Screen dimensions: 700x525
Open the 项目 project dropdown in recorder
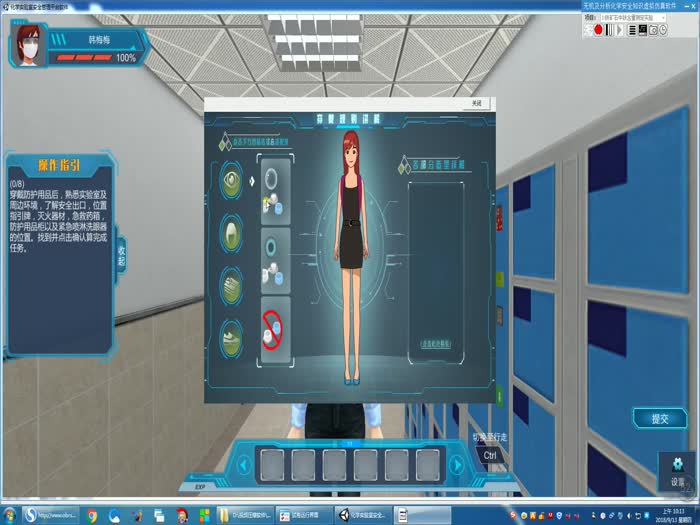635,18
